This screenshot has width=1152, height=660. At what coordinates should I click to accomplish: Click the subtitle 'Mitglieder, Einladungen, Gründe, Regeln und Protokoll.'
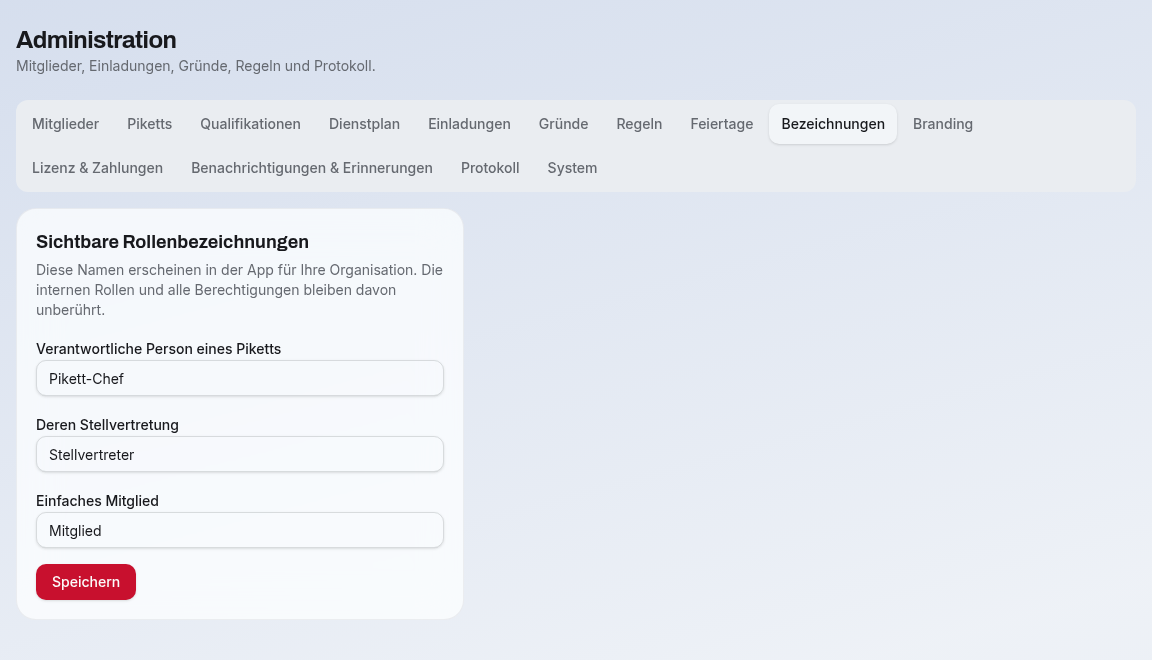195,66
